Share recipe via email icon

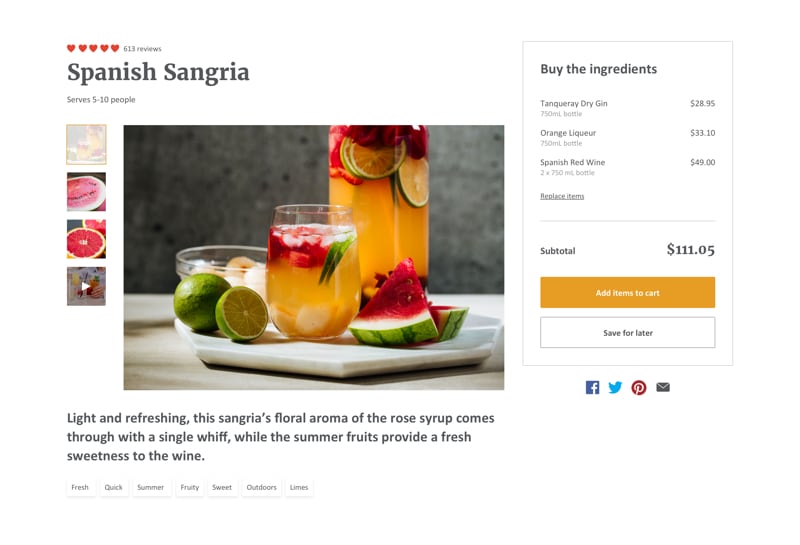pos(663,387)
